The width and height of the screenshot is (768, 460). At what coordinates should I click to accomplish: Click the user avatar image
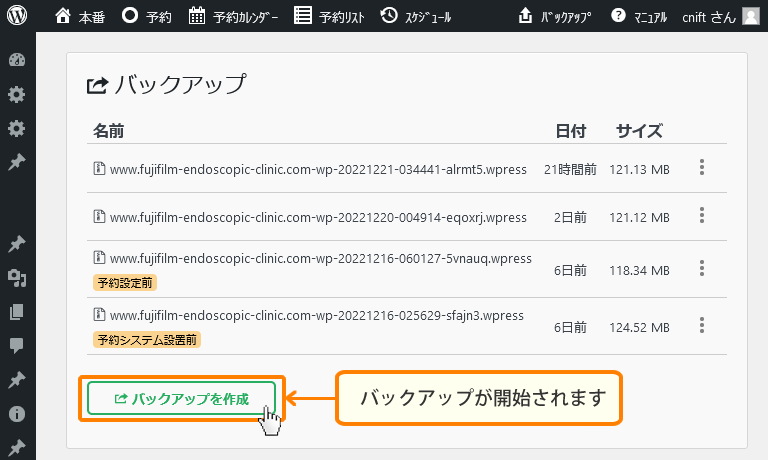[x=751, y=16]
